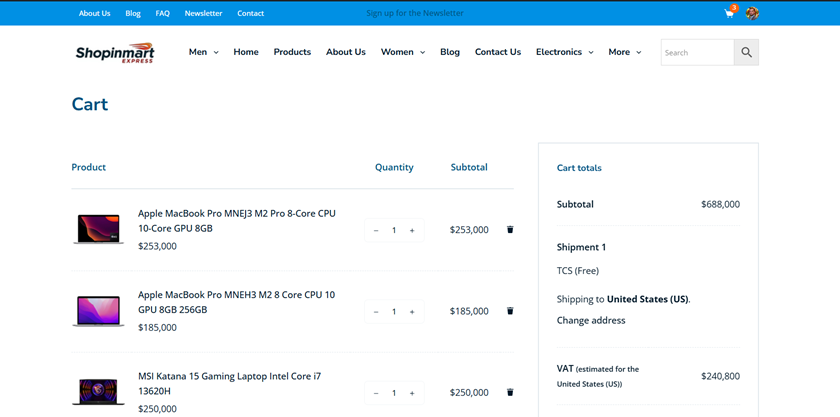Expand the Men dropdown menu

pyautogui.click(x=203, y=52)
